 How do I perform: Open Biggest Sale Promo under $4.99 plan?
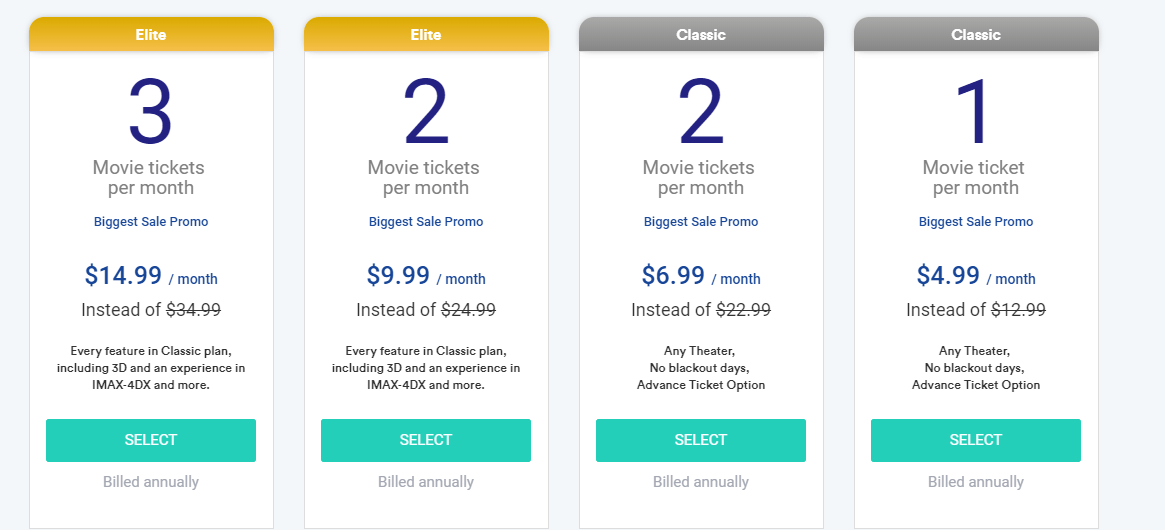pos(976,222)
